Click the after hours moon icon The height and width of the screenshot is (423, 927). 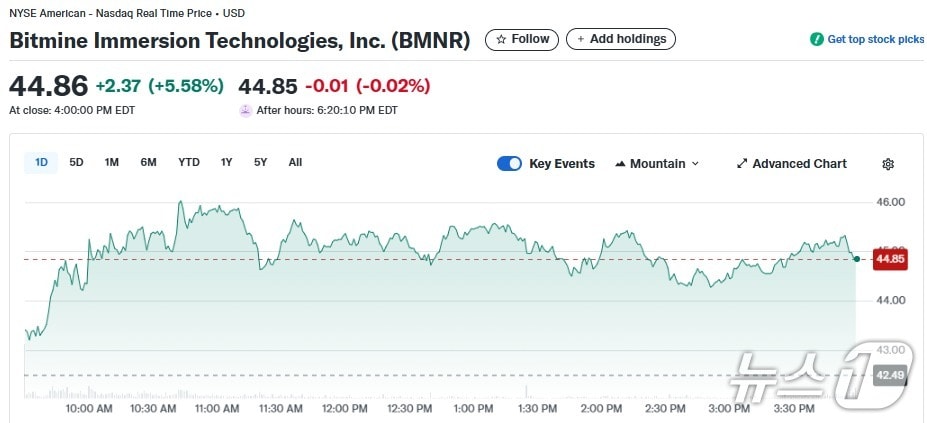(245, 111)
